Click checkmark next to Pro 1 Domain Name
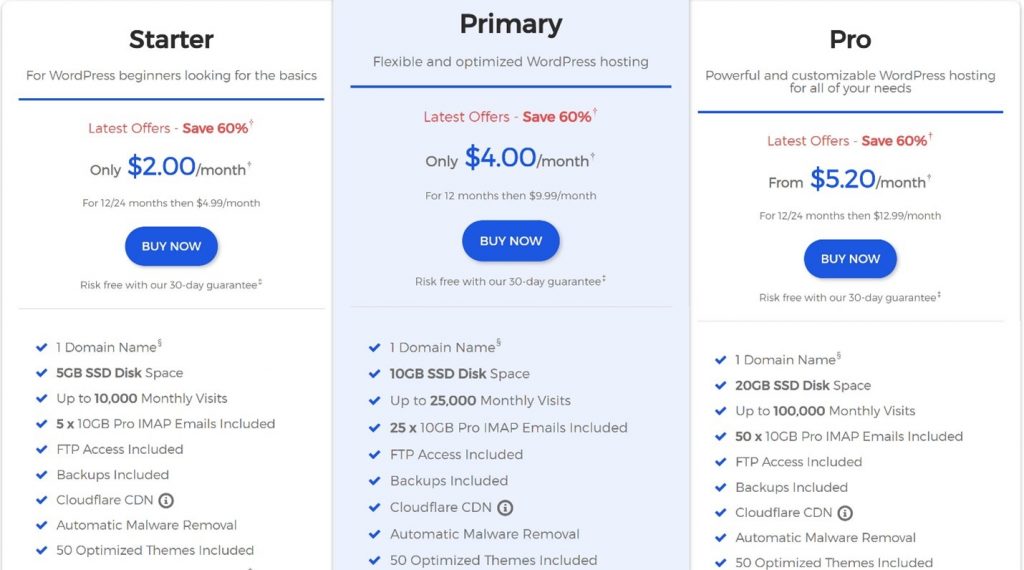Screen dimensions: 1024x570 [x=720, y=360]
